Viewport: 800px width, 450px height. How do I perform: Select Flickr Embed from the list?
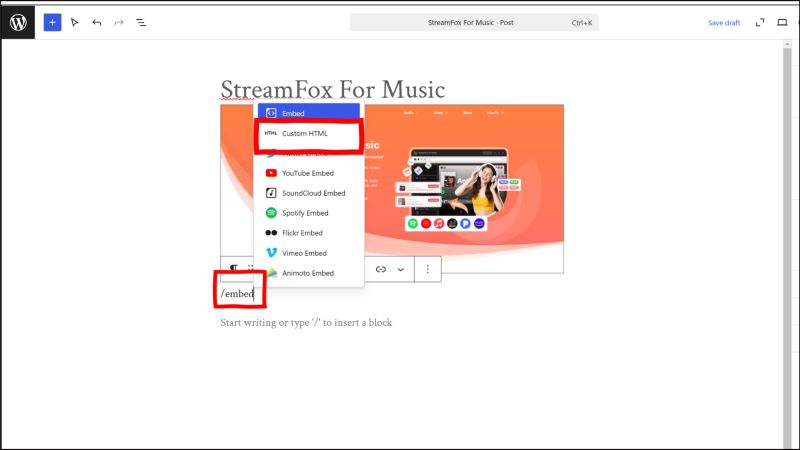[309, 233]
